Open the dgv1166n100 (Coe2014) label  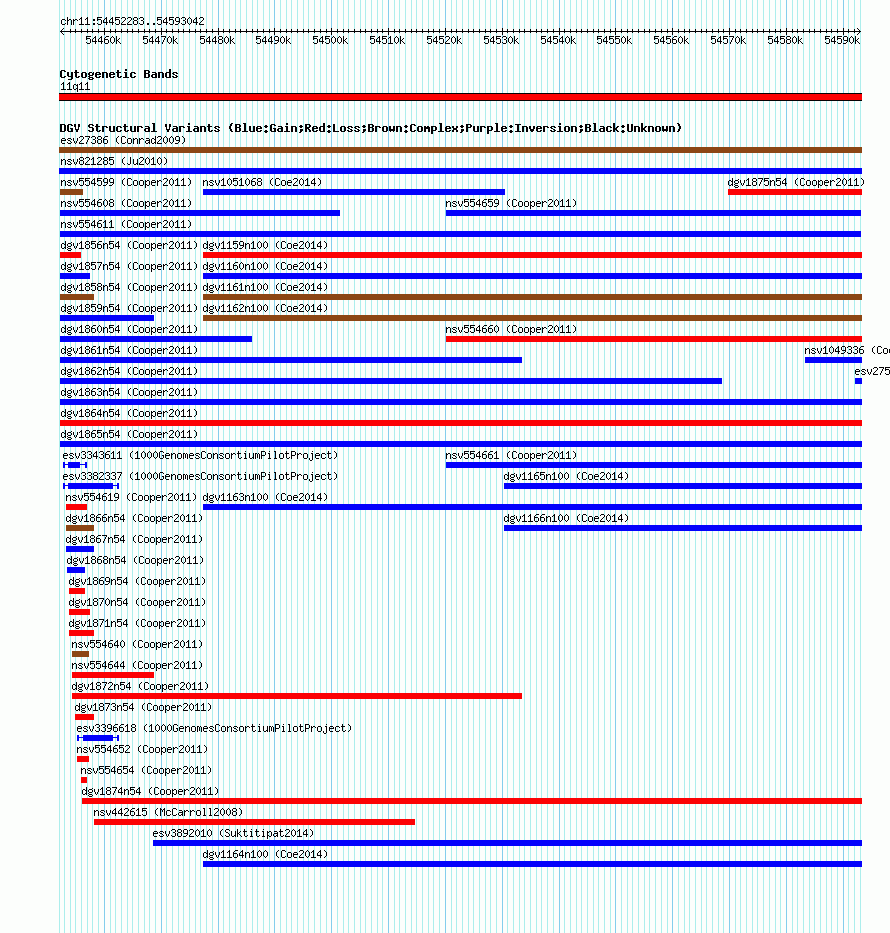pos(566,518)
